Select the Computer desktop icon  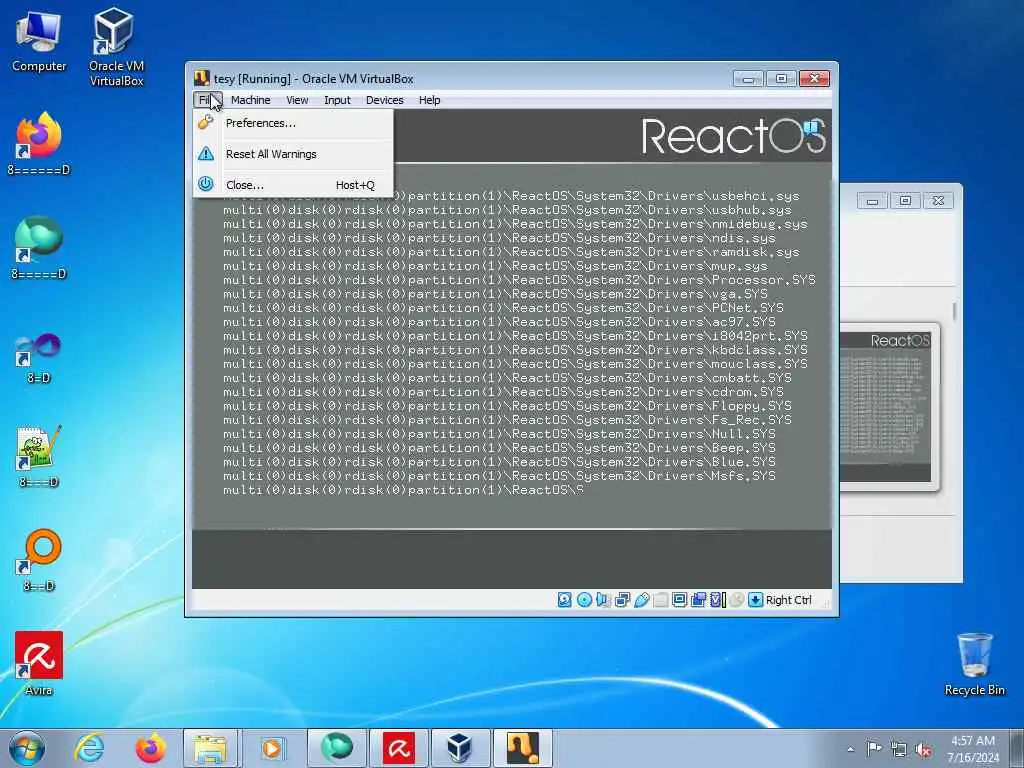click(x=39, y=41)
